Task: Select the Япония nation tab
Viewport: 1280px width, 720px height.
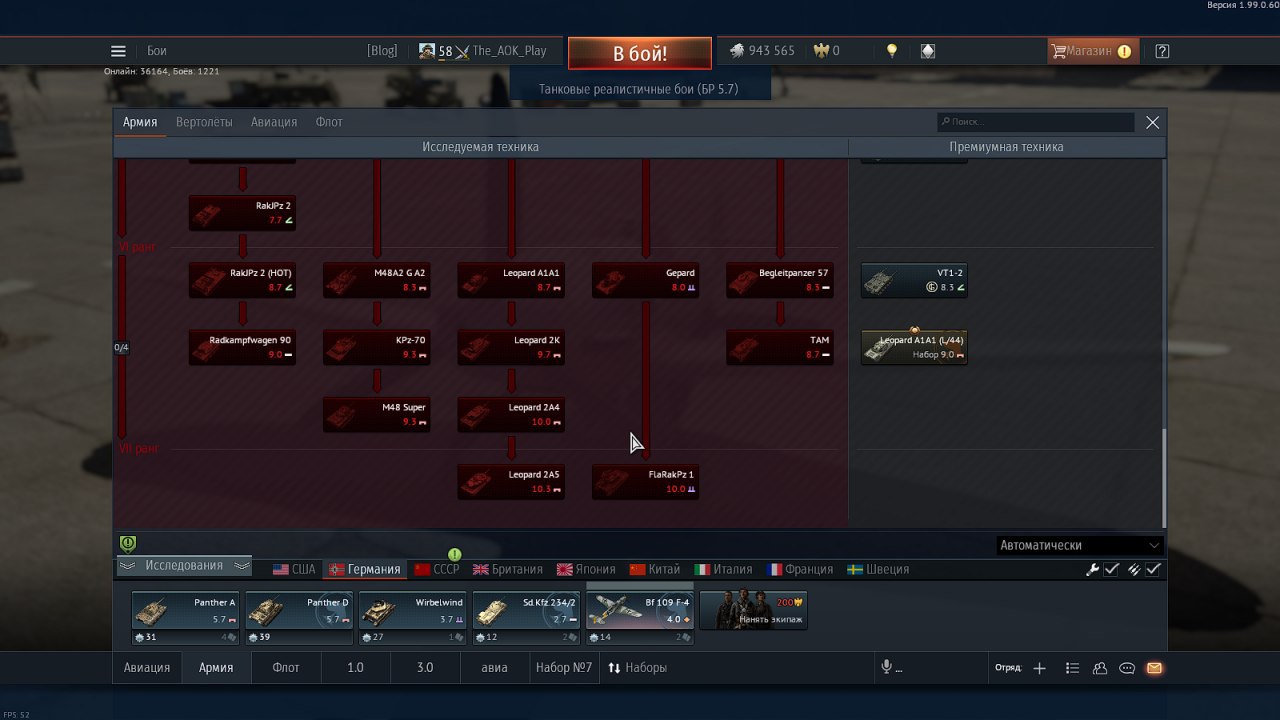Action: [x=586, y=569]
